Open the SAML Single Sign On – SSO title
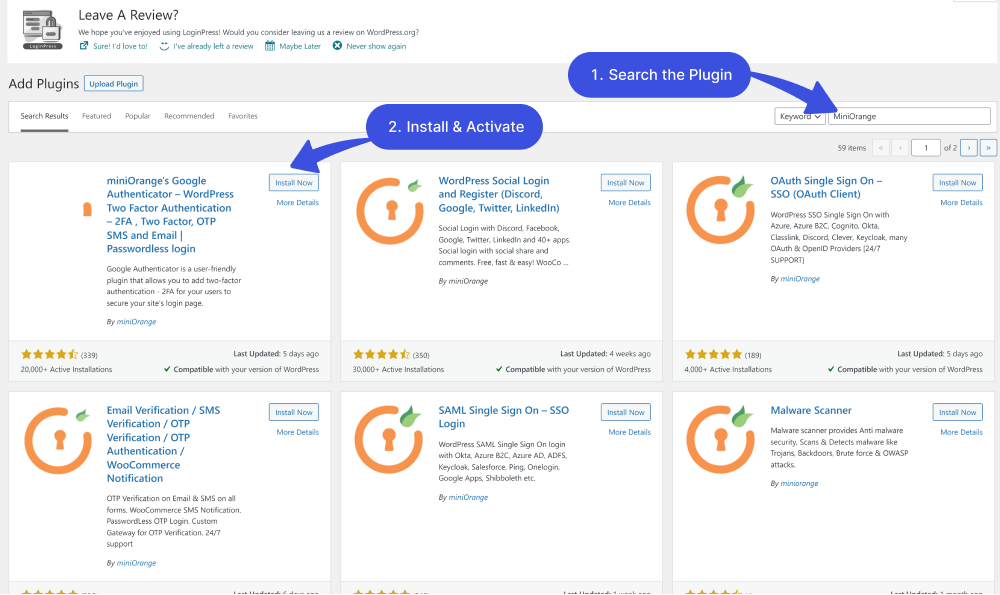This screenshot has height=595, width=1000. click(504, 417)
